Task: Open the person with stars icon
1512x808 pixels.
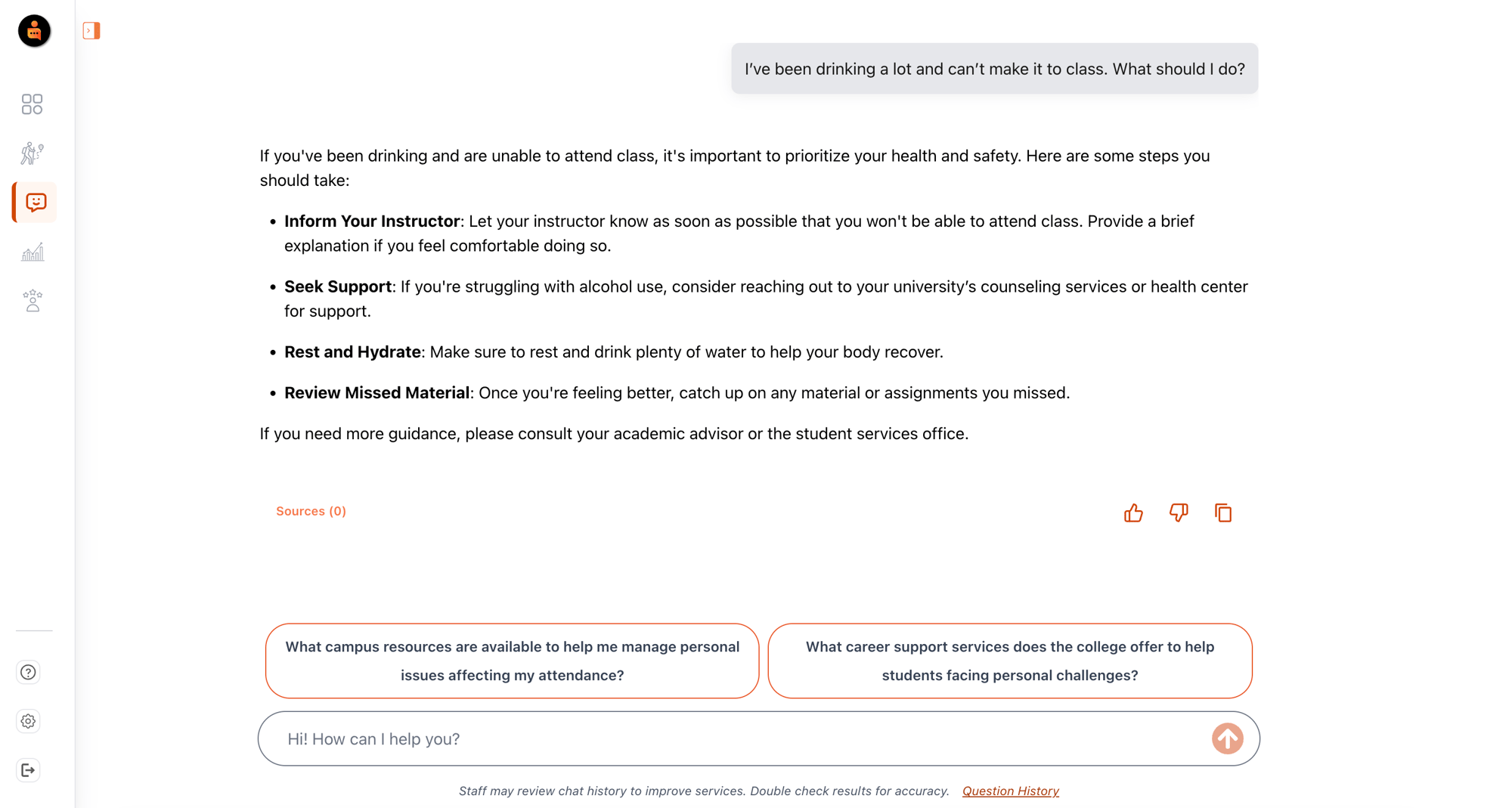Action: 33,301
